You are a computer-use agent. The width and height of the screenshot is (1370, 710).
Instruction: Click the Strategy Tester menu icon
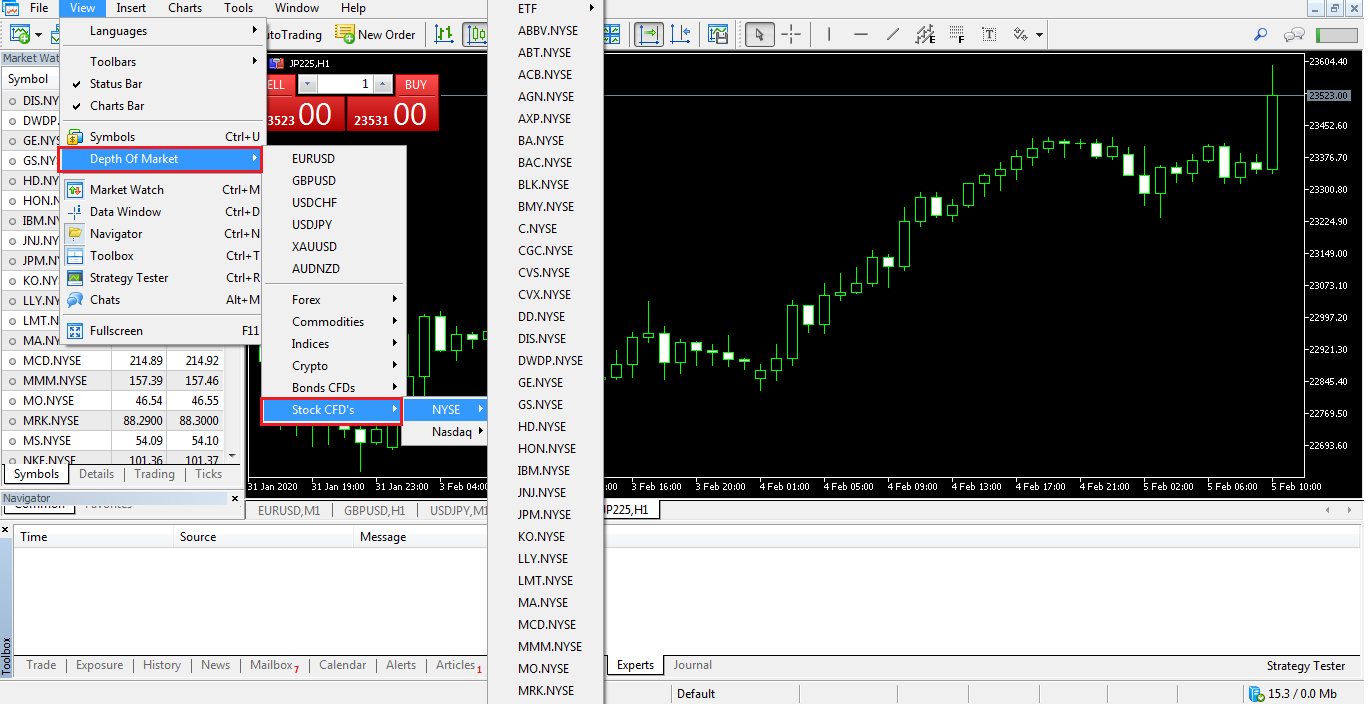point(75,278)
